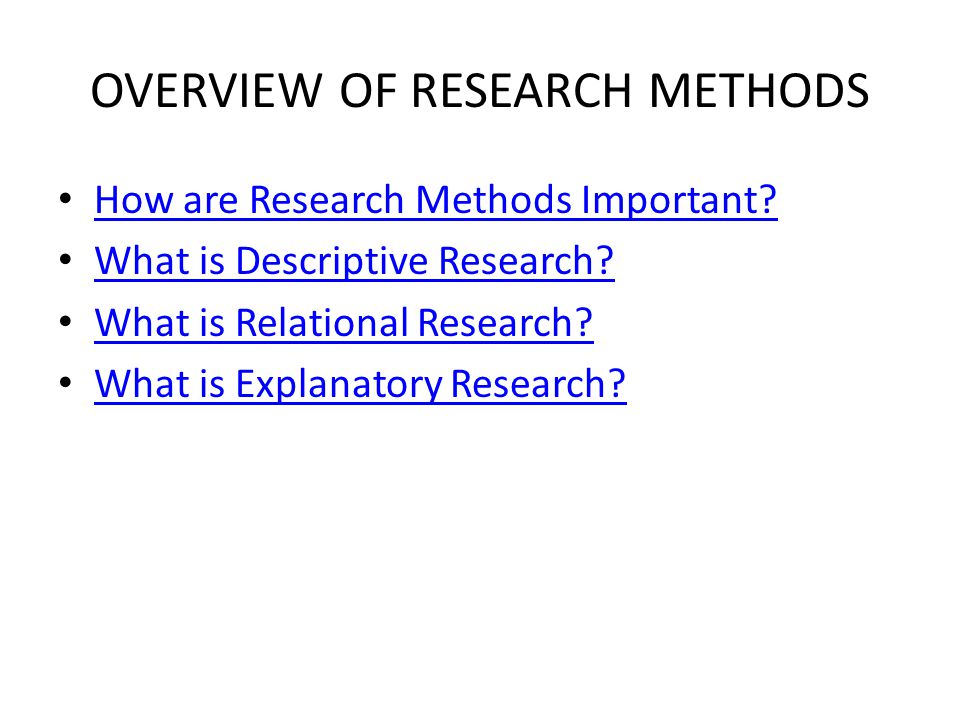Click the bullet before the Relational Research link

tap(66, 321)
